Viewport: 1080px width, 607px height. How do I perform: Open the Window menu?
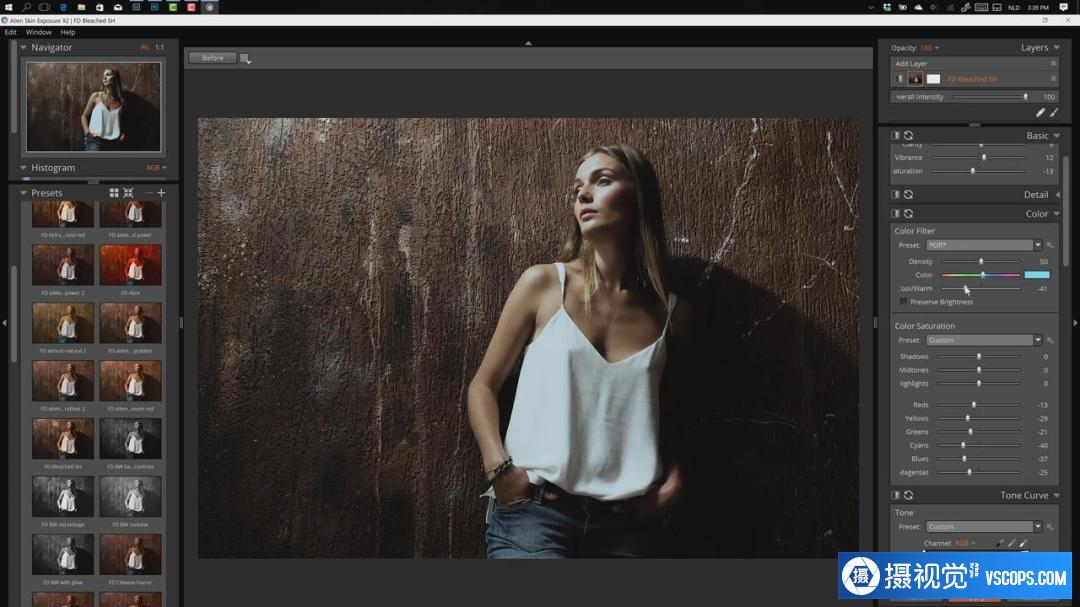[39, 32]
